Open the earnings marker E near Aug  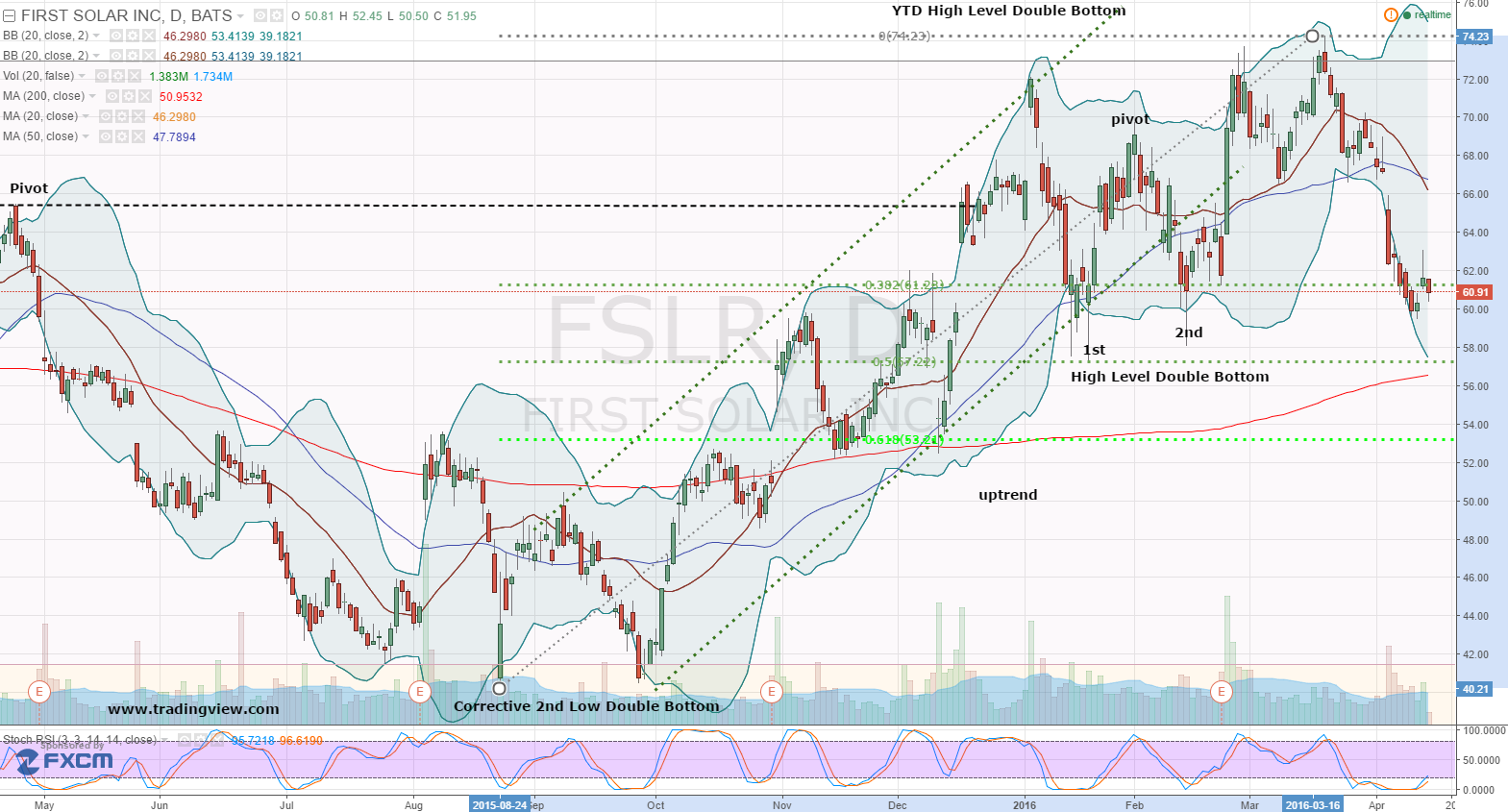pos(419,692)
